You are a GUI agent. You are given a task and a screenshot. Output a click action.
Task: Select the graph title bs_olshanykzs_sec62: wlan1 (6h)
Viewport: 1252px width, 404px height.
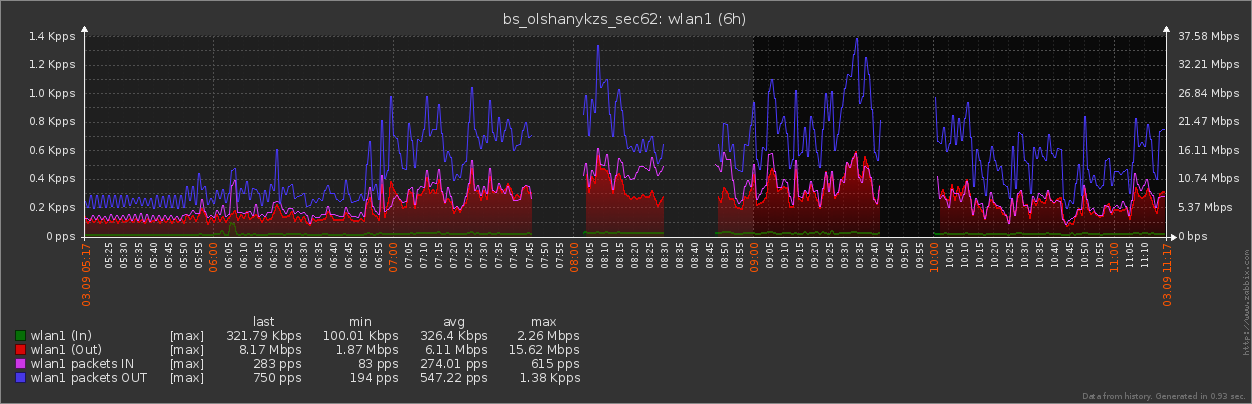pos(626,19)
